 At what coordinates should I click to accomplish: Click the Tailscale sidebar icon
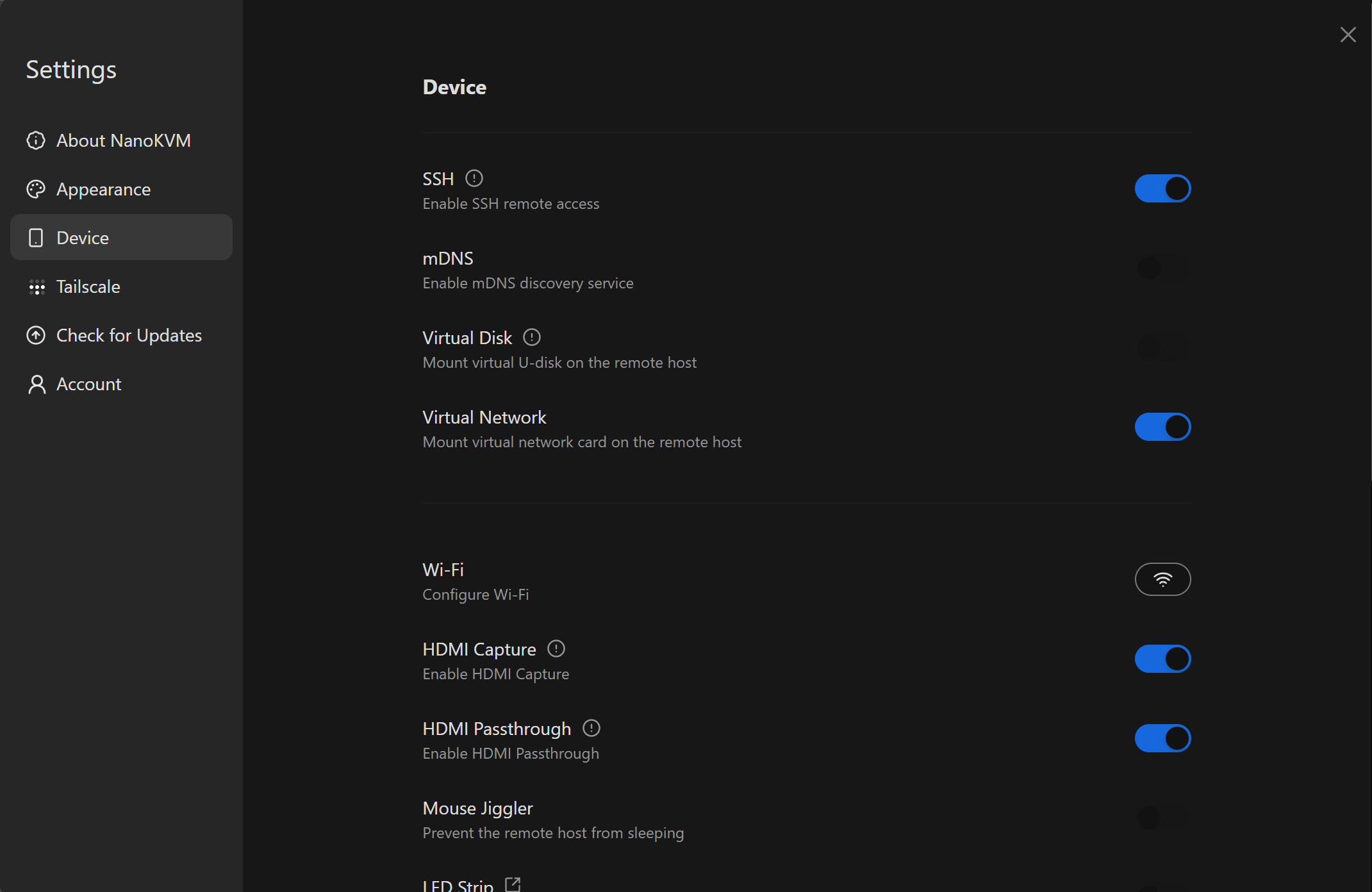coord(37,287)
